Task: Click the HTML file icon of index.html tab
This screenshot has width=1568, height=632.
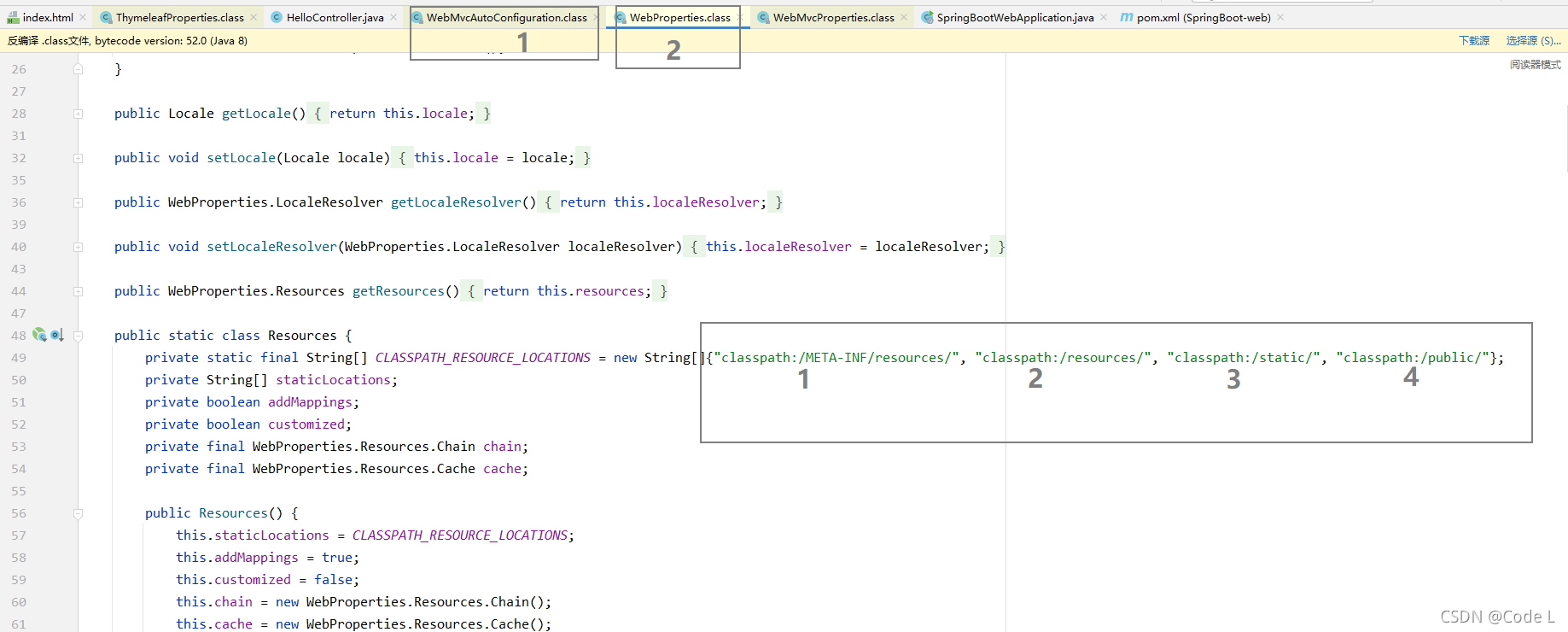Action: (x=13, y=17)
